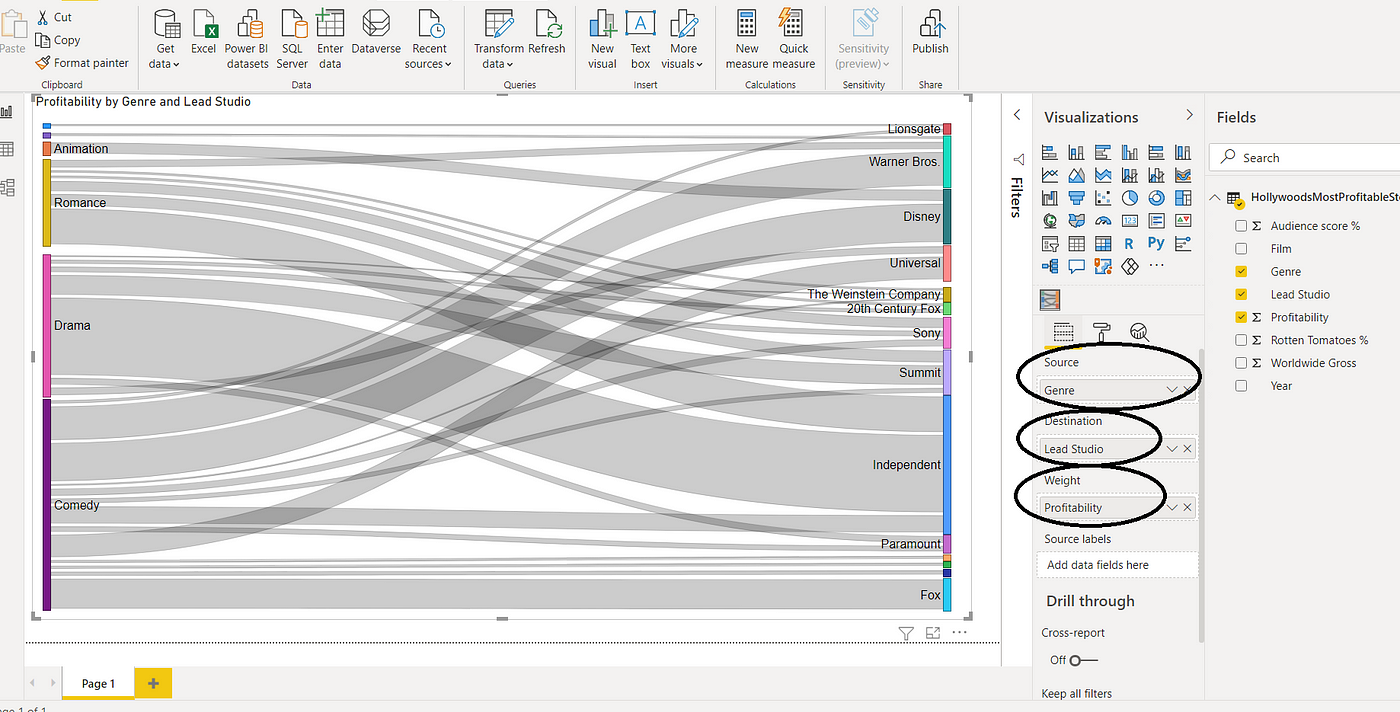Click the Refresh button
1400x712 pixels.
547,32
